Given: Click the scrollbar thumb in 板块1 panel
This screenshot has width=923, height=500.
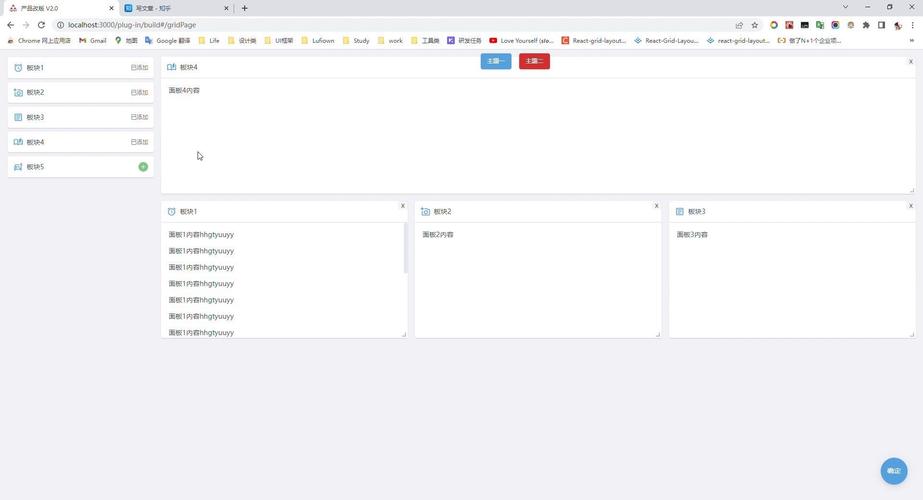Looking at the screenshot, I should [x=405, y=248].
